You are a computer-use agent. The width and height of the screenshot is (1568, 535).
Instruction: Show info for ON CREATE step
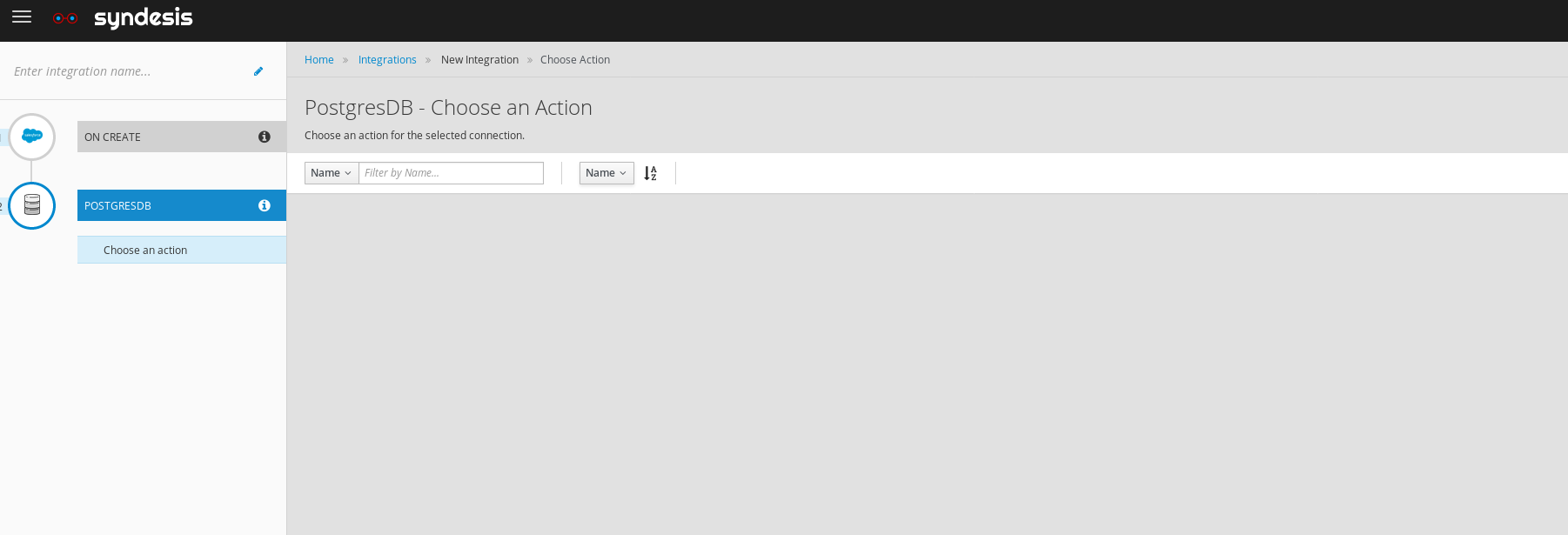click(265, 137)
